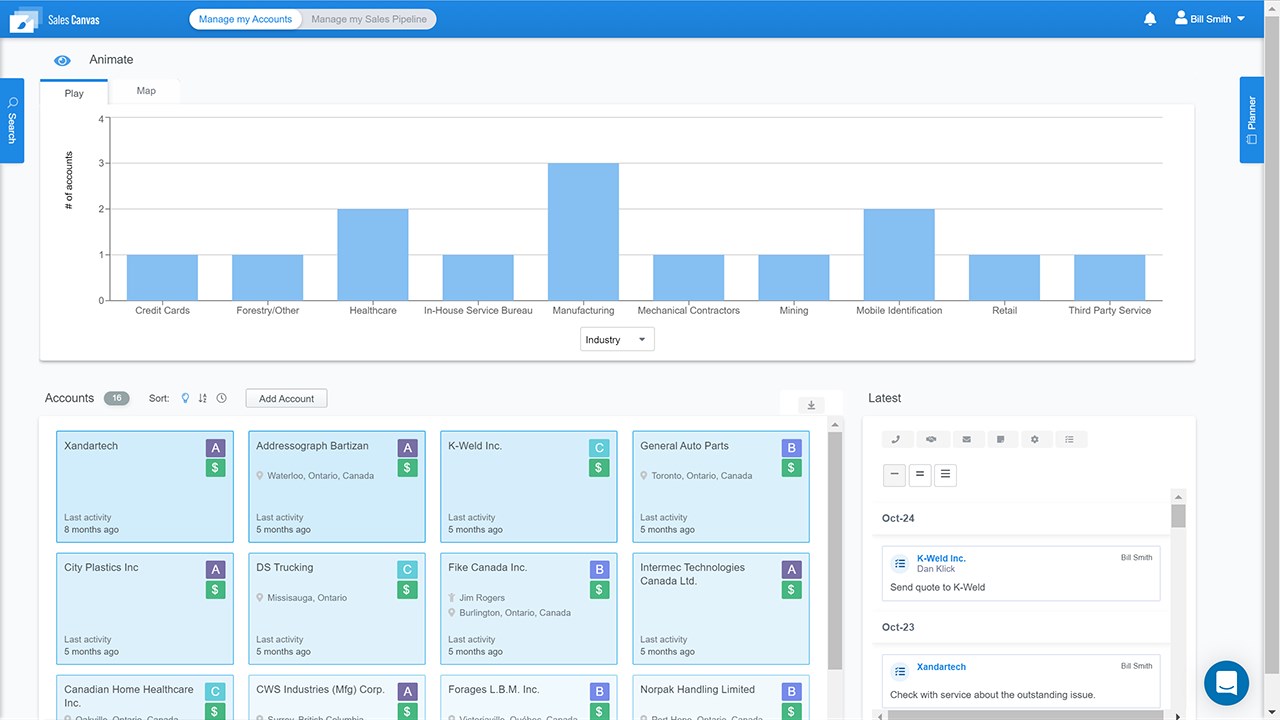Sort accounts by lightbulb relevance
This screenshot has height=720, width=1280.
184,398
